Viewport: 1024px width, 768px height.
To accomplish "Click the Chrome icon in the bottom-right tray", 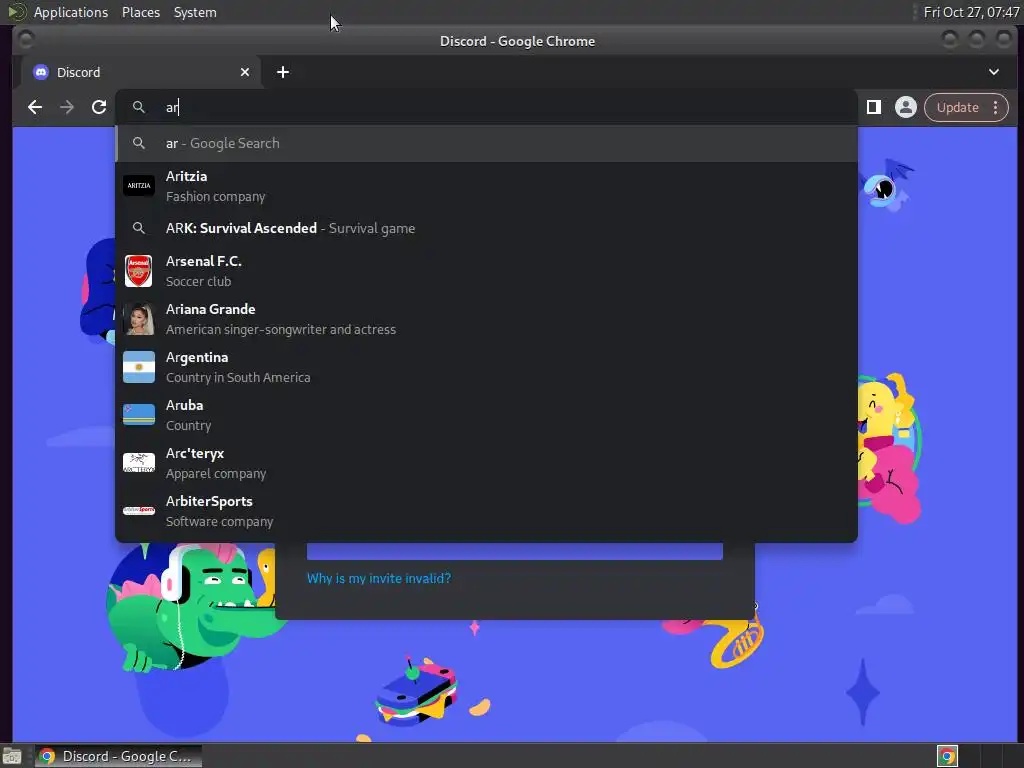I will point(947,756).
